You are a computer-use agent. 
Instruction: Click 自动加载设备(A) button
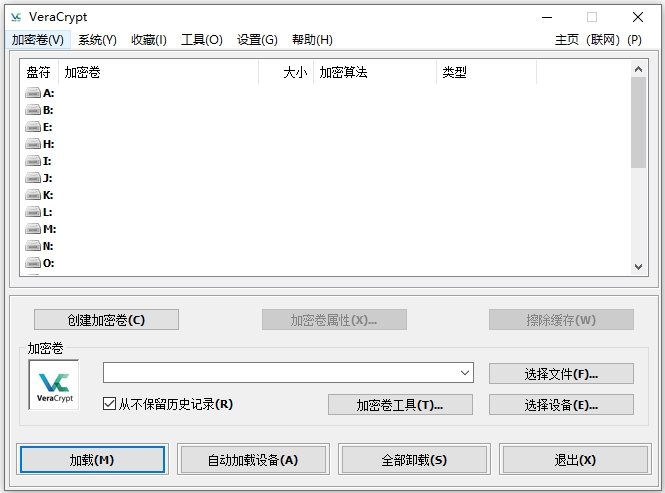point(253,459)
